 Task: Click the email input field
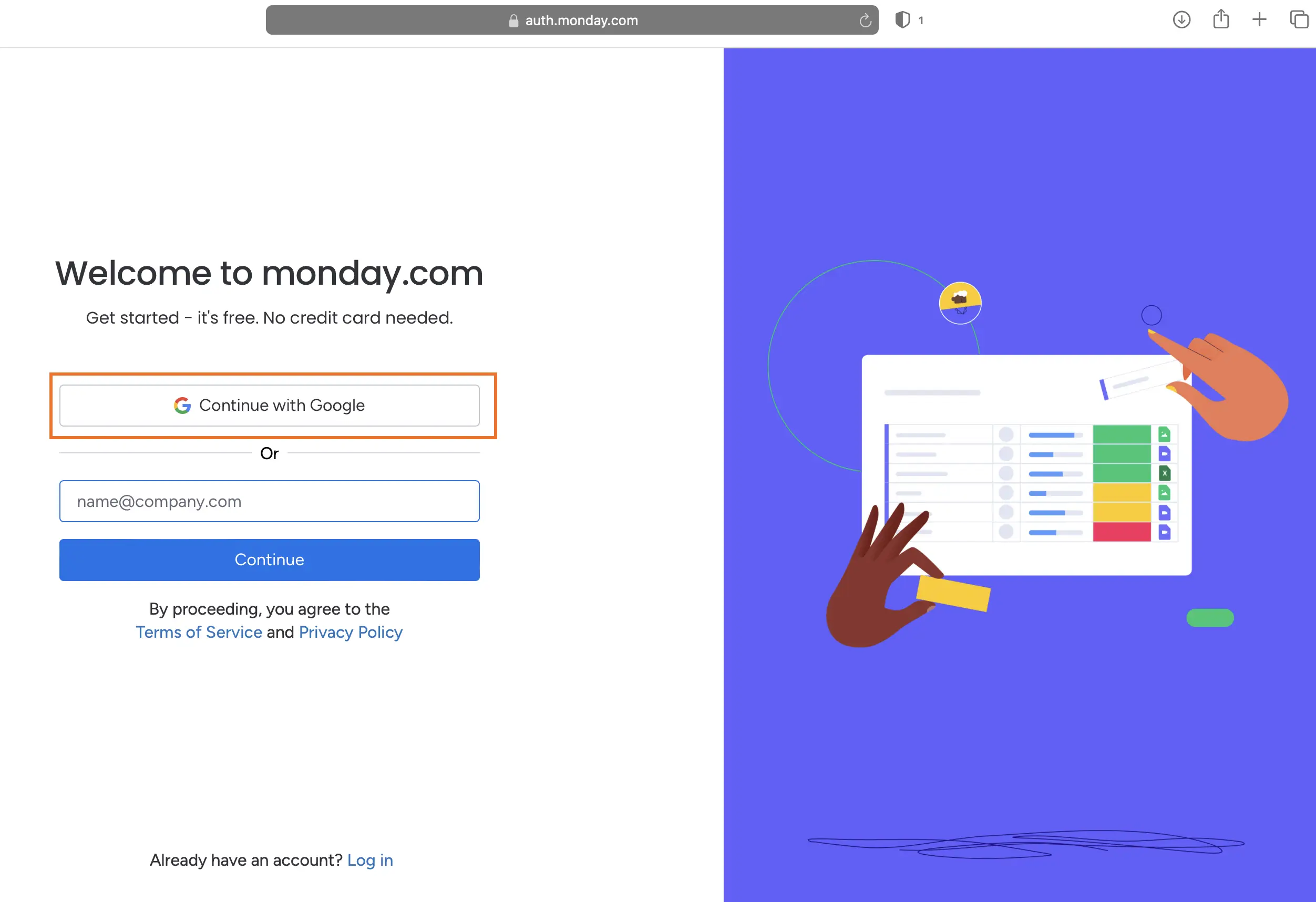pyautogui.click(x=269, y=500)
